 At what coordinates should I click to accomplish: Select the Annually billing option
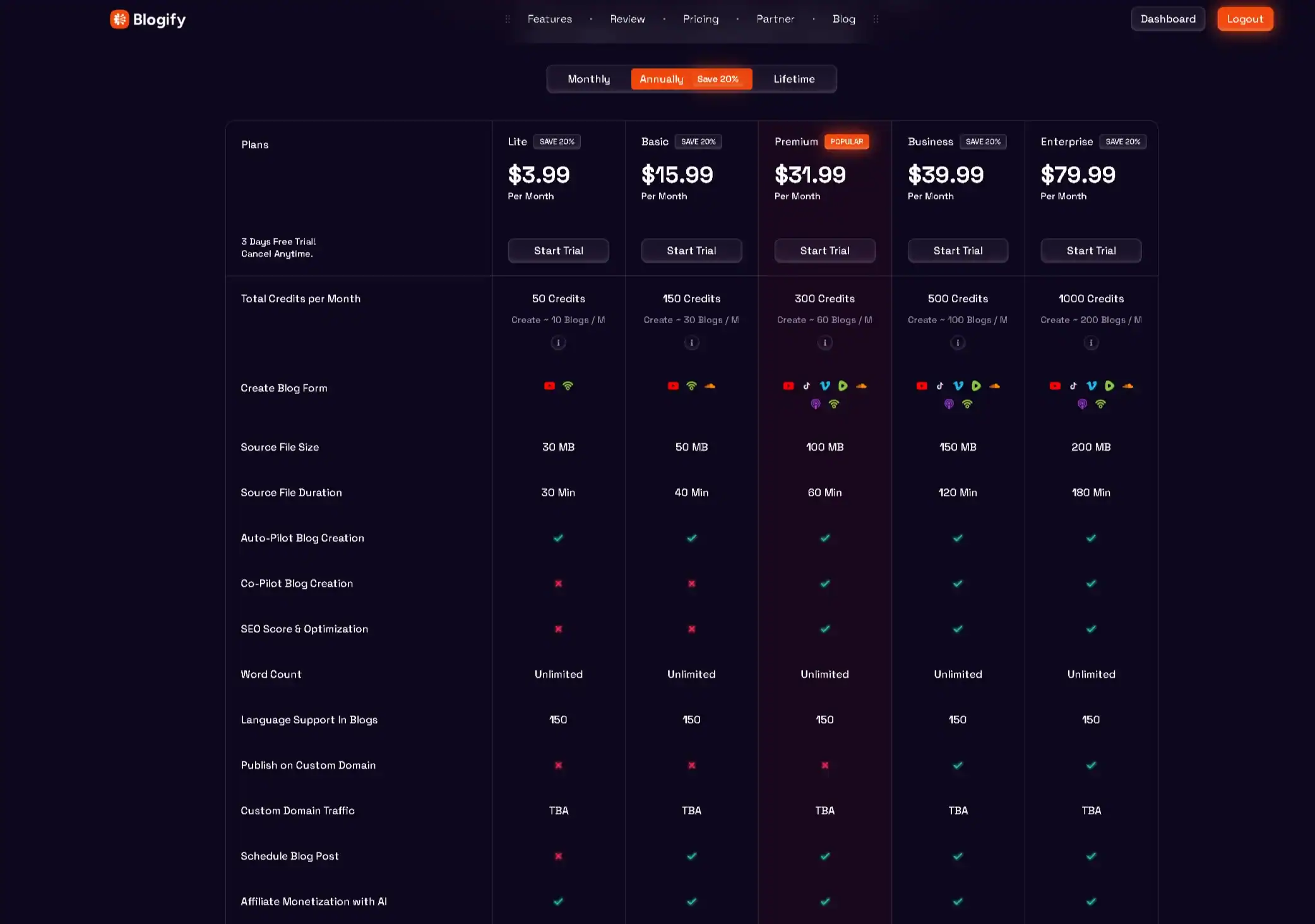pyautogui.click(x=660, y=78)
